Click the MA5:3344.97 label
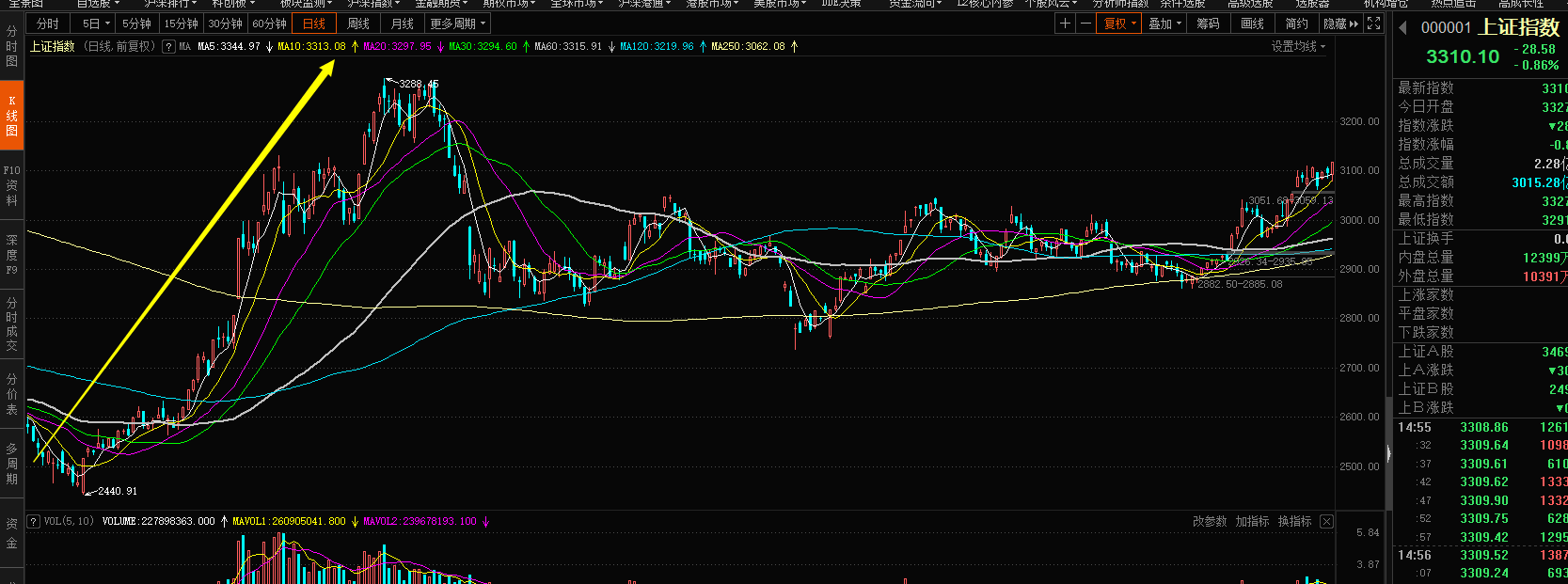 (x=229, y=46)
